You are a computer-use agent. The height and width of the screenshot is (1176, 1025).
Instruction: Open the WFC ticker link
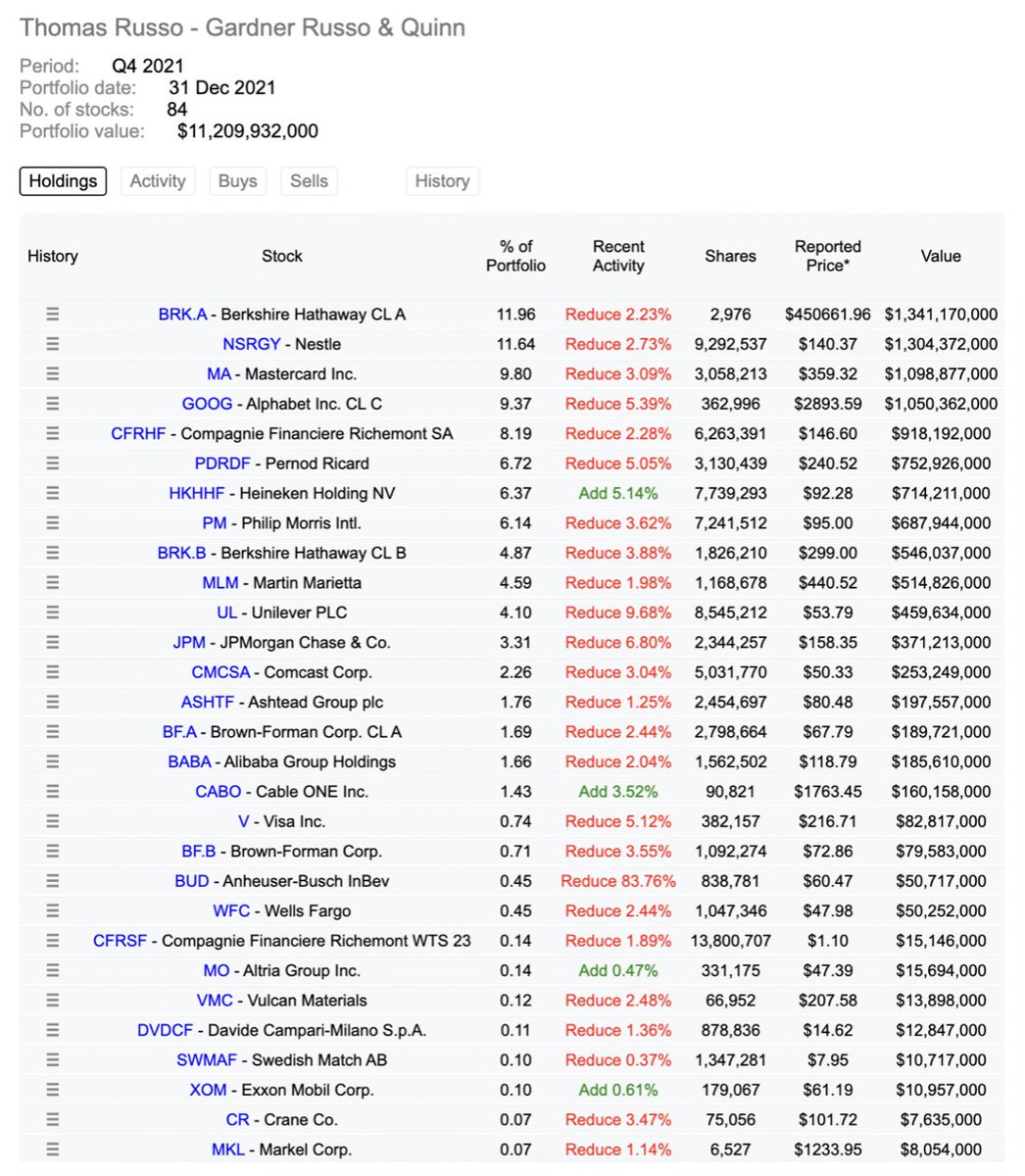(x=231, y=911)
